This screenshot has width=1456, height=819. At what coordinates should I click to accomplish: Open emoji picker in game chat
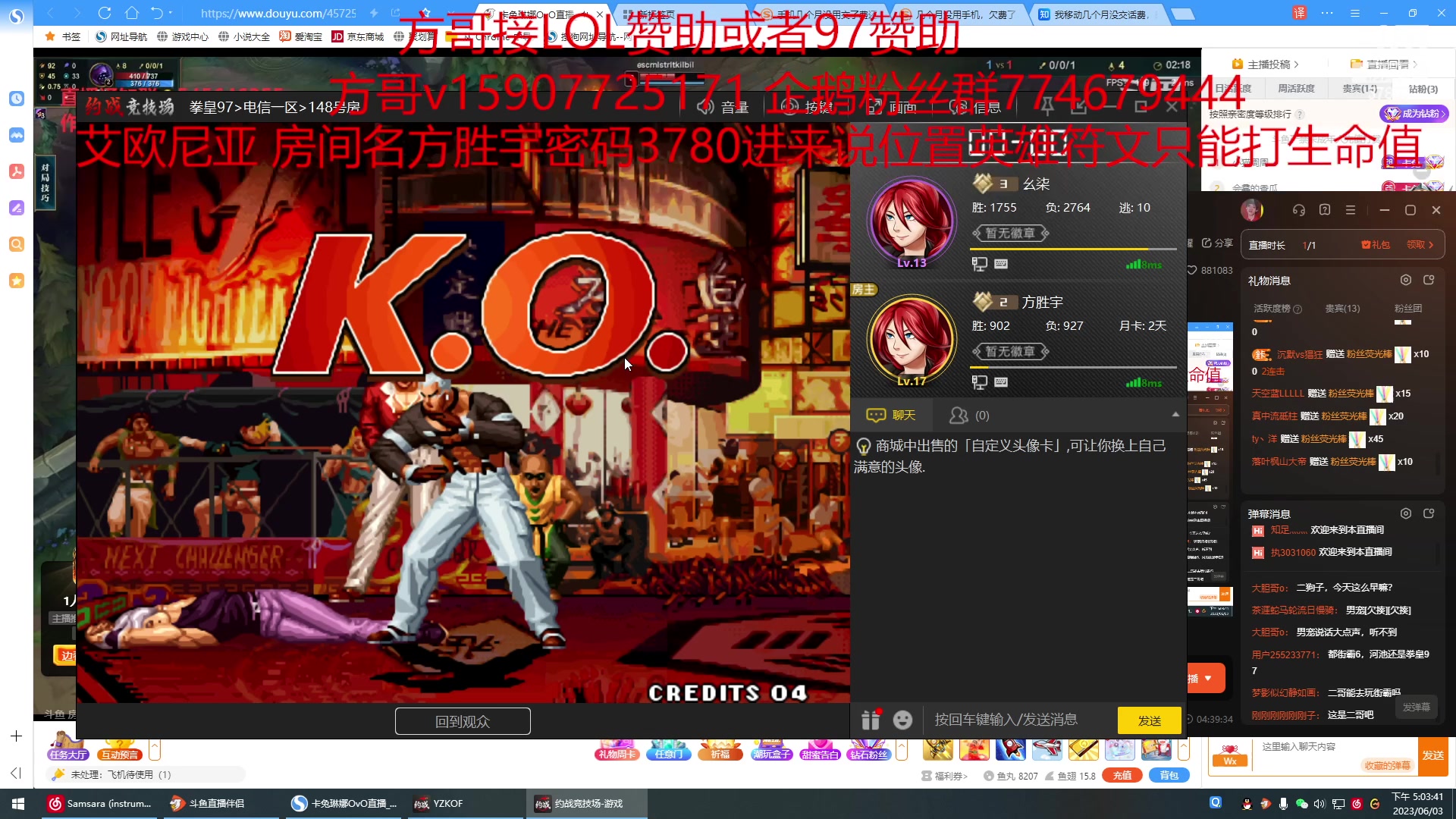(902, 720)
